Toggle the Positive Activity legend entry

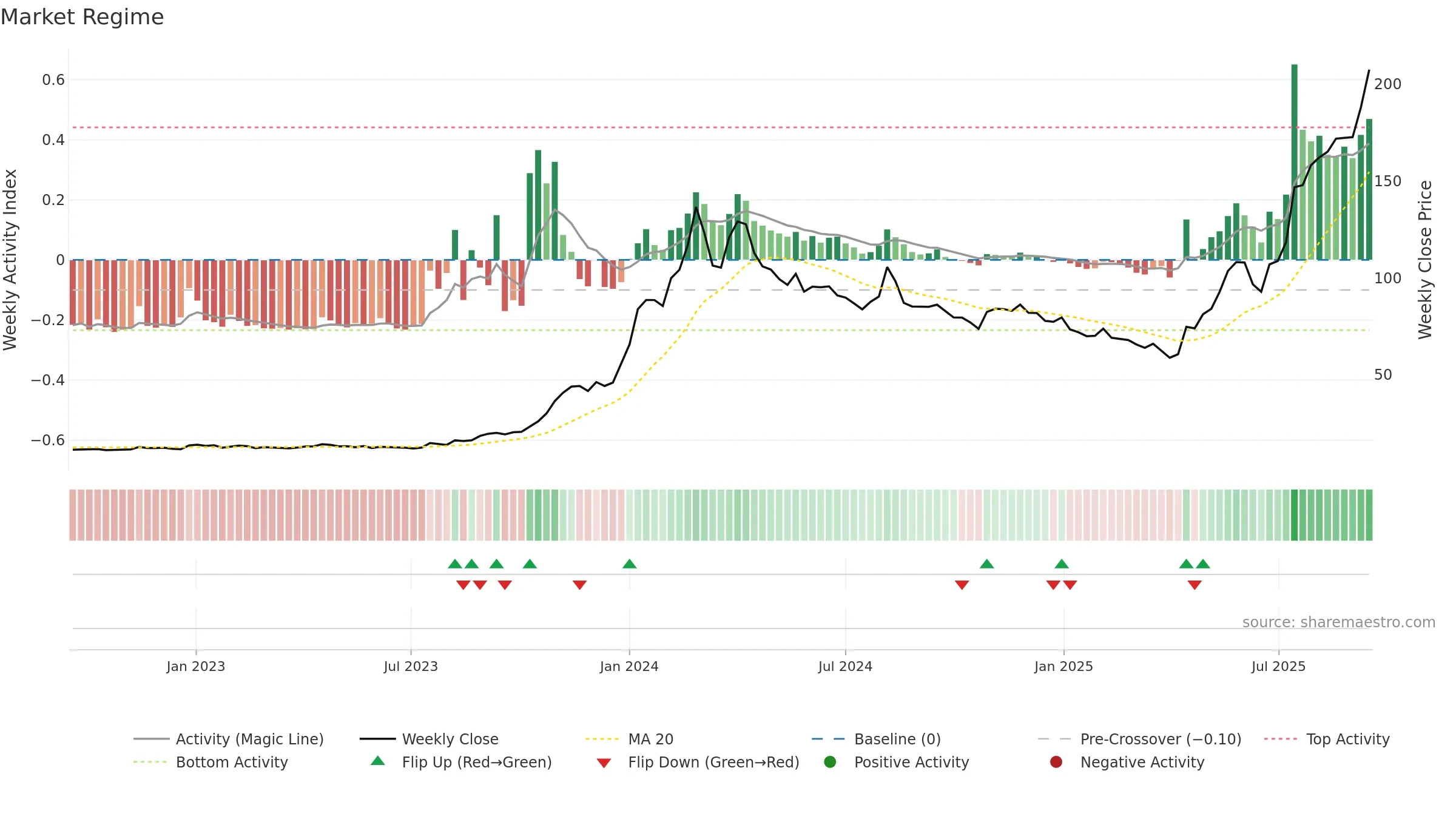(896, 762)
